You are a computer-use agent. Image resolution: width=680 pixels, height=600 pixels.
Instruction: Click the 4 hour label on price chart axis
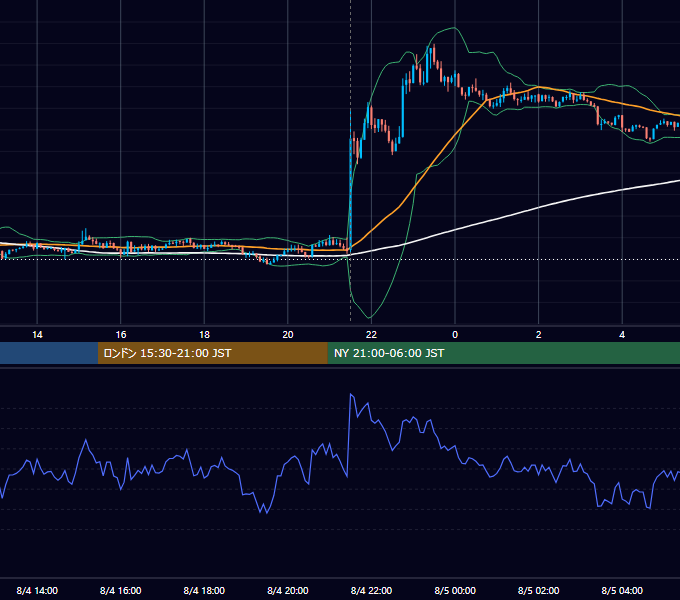click(622, 335)
